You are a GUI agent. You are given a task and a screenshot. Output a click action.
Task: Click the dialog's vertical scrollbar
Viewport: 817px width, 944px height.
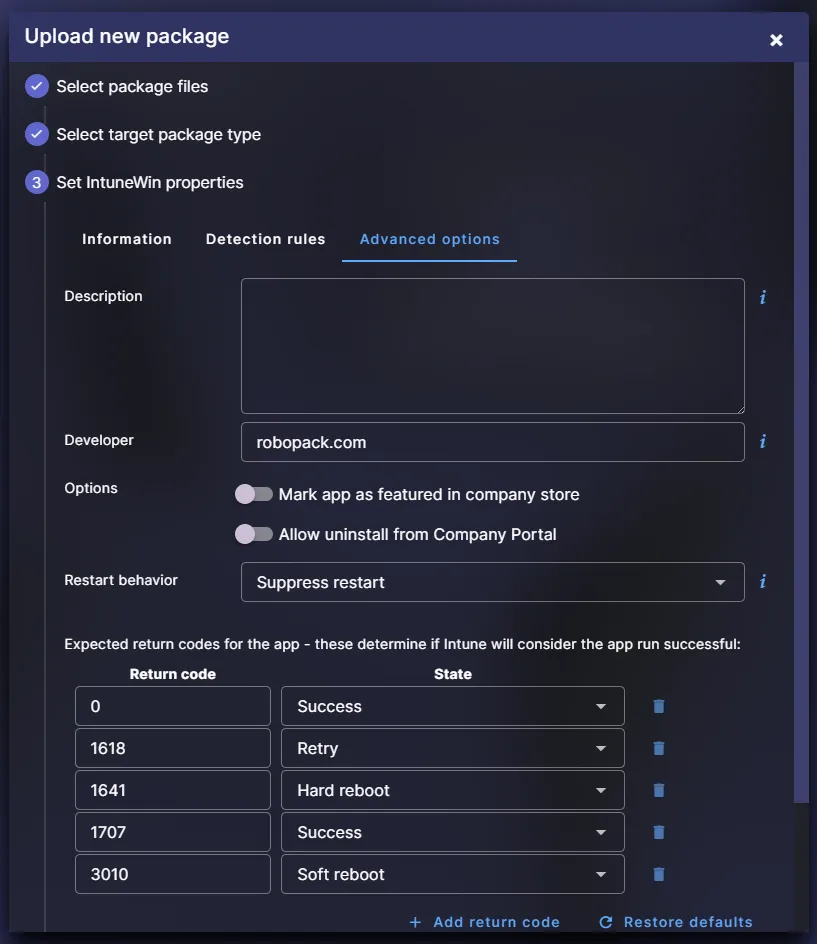click(801, 432)
